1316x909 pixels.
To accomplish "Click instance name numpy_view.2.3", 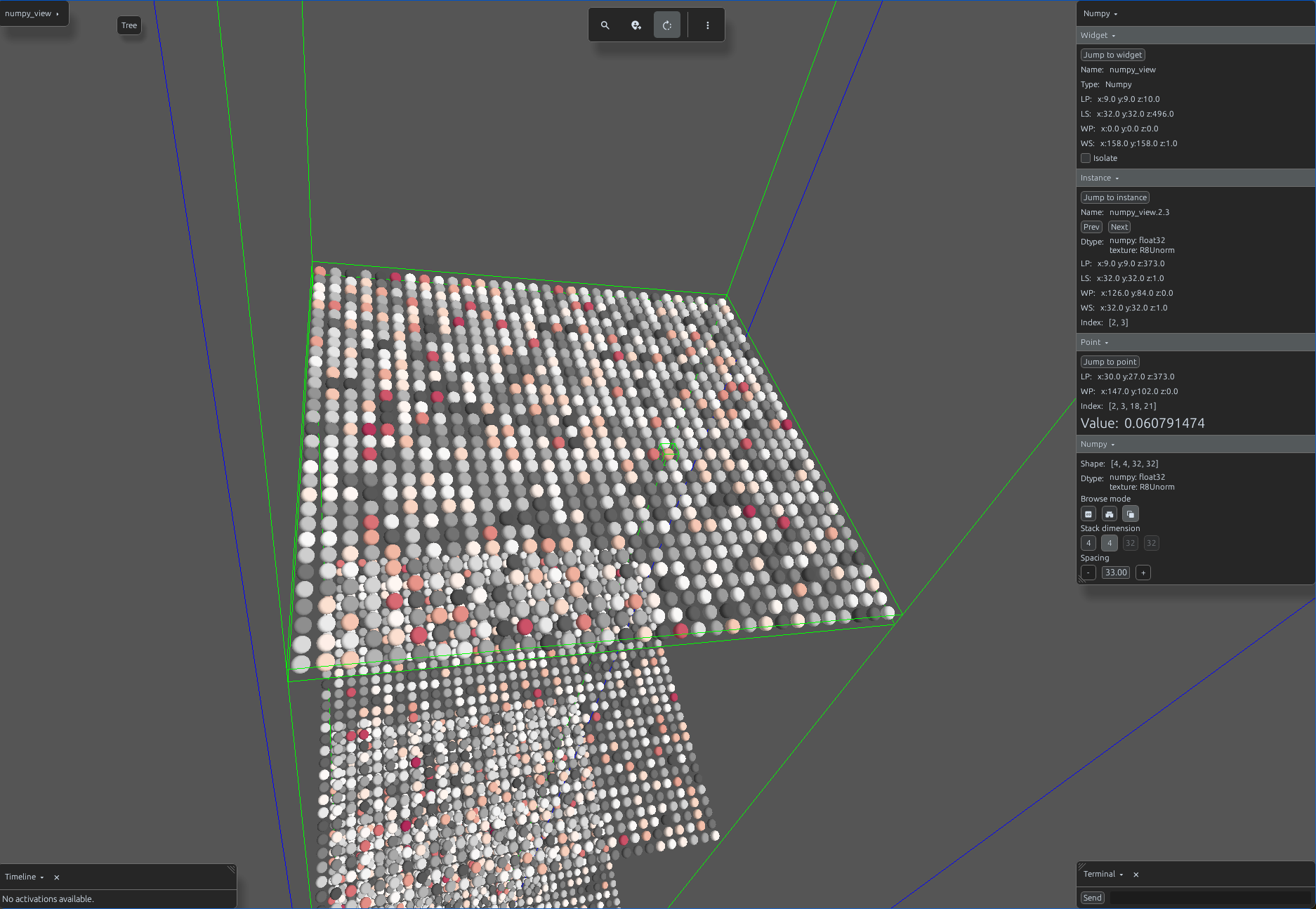I will click(x=1139, y=212).
